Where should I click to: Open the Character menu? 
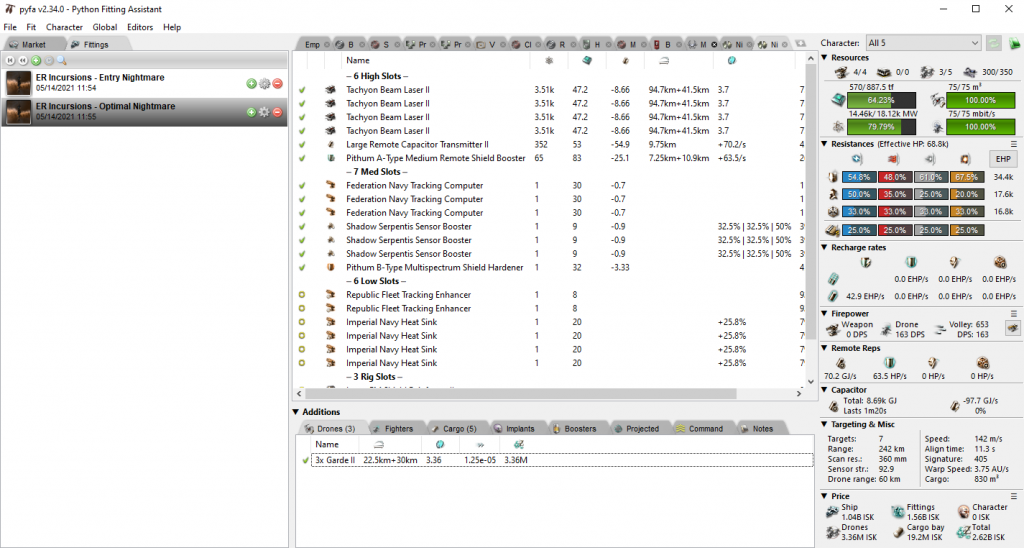tap(64, 27)
